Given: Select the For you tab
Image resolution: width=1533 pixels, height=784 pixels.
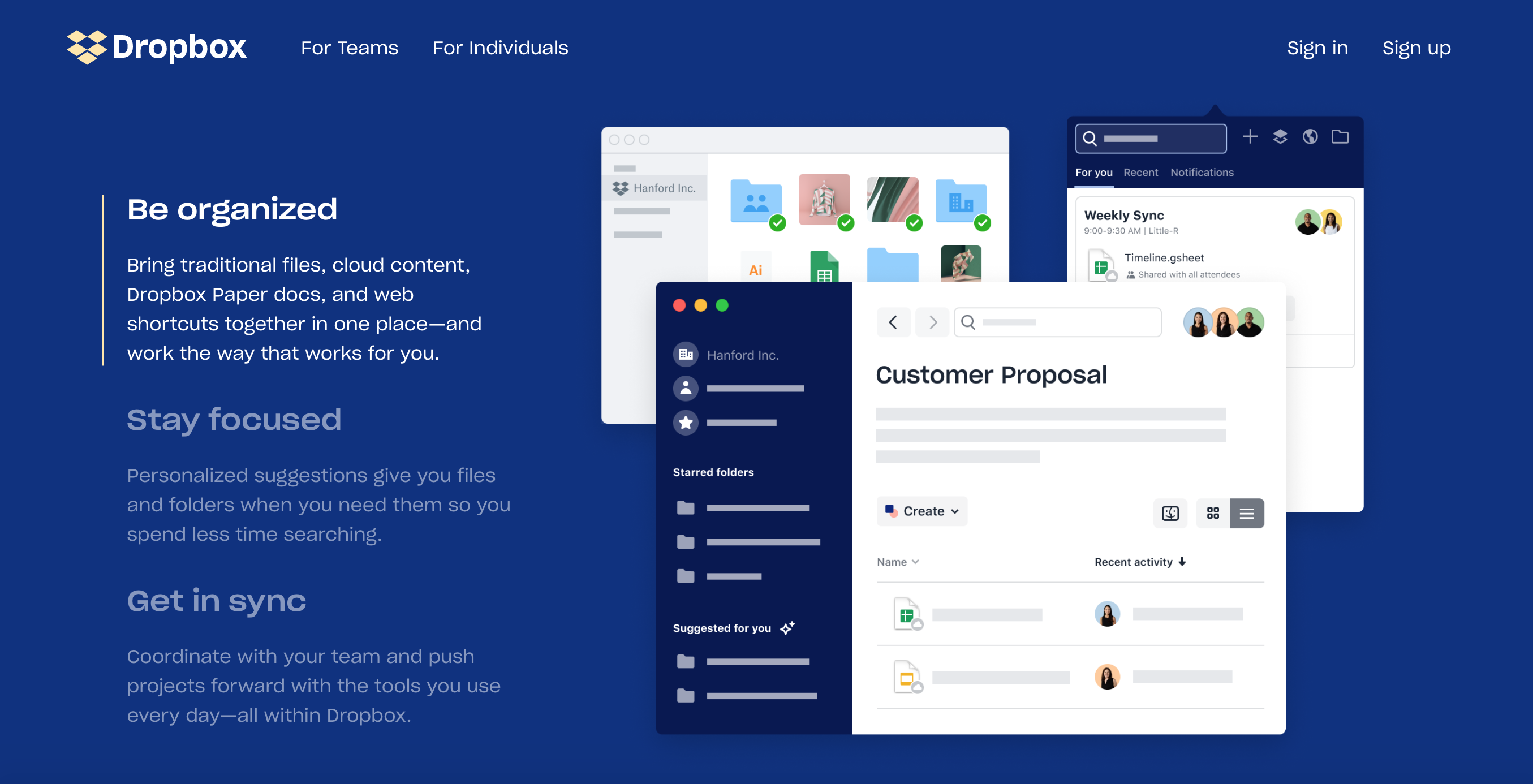Looking at the screenshot, I should [1093, 172].
